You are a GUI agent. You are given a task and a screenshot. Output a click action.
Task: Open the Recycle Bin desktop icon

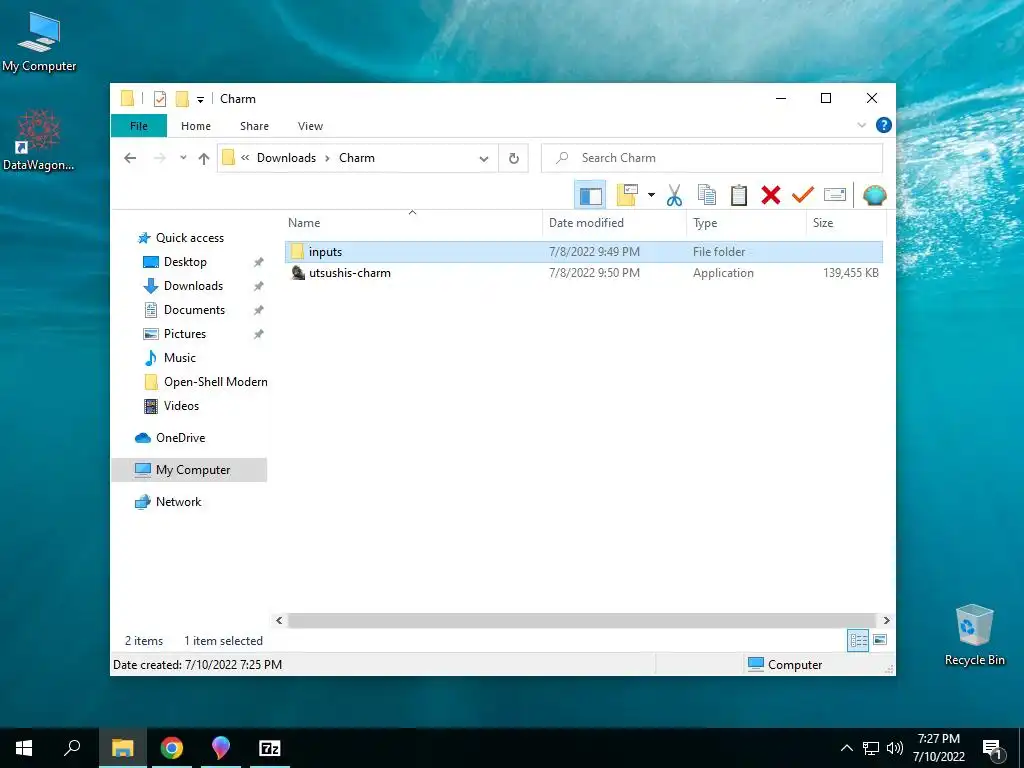point(974,635)
